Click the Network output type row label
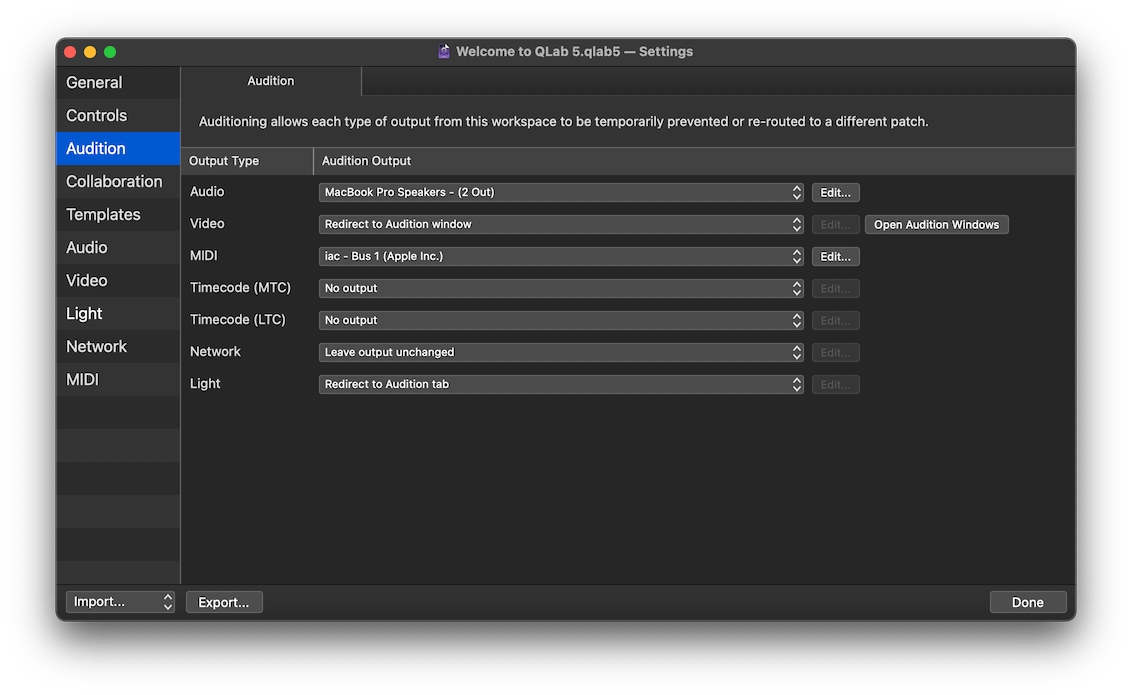 tap(215, 351)
